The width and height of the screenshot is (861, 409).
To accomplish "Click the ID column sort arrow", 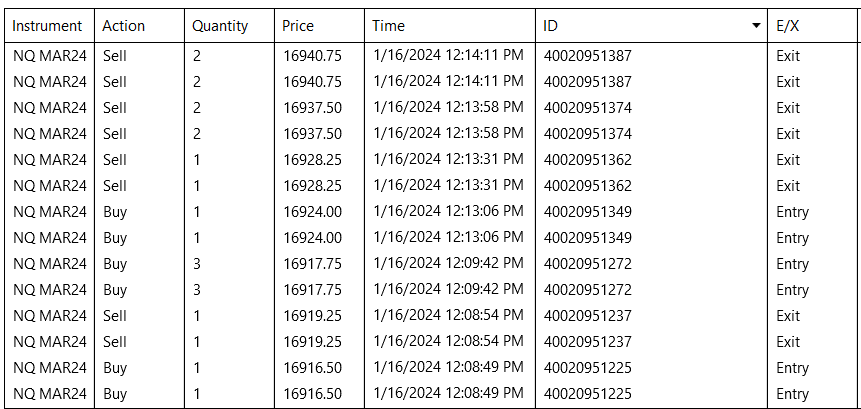I will coord(755,25).
